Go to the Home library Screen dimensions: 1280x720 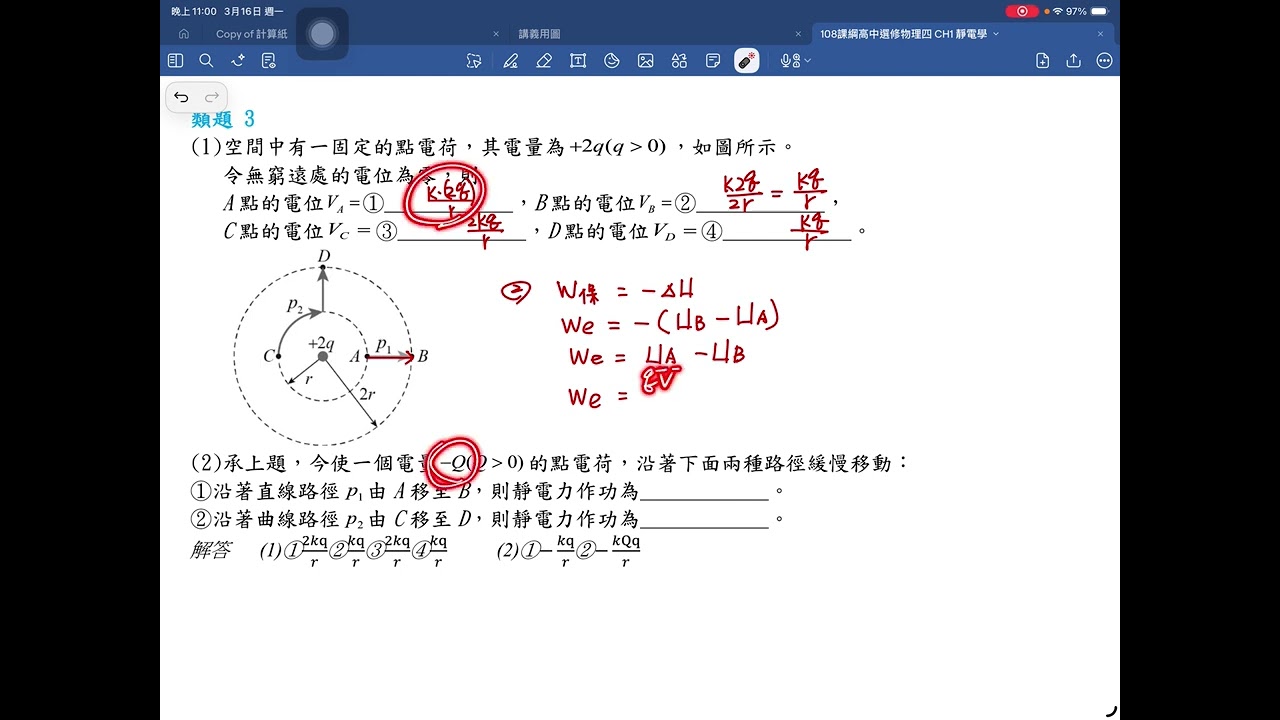pyautogui.click(x=183, y=33)
